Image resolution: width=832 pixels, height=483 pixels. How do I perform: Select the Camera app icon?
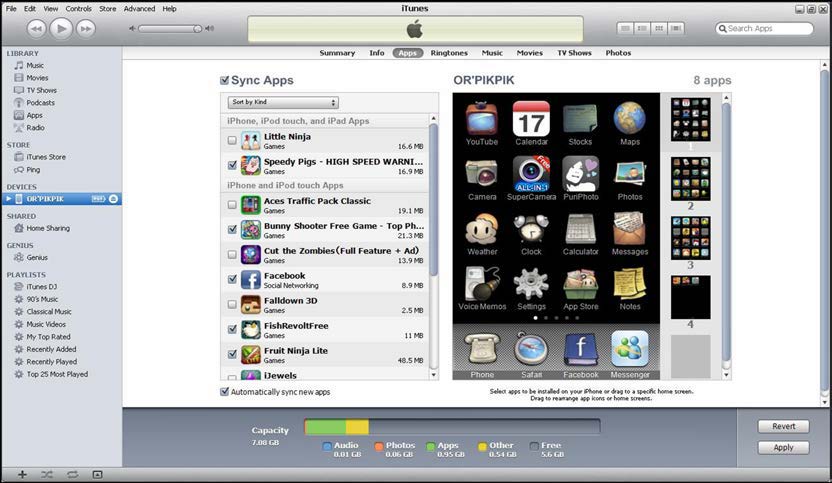pos(482,174)
